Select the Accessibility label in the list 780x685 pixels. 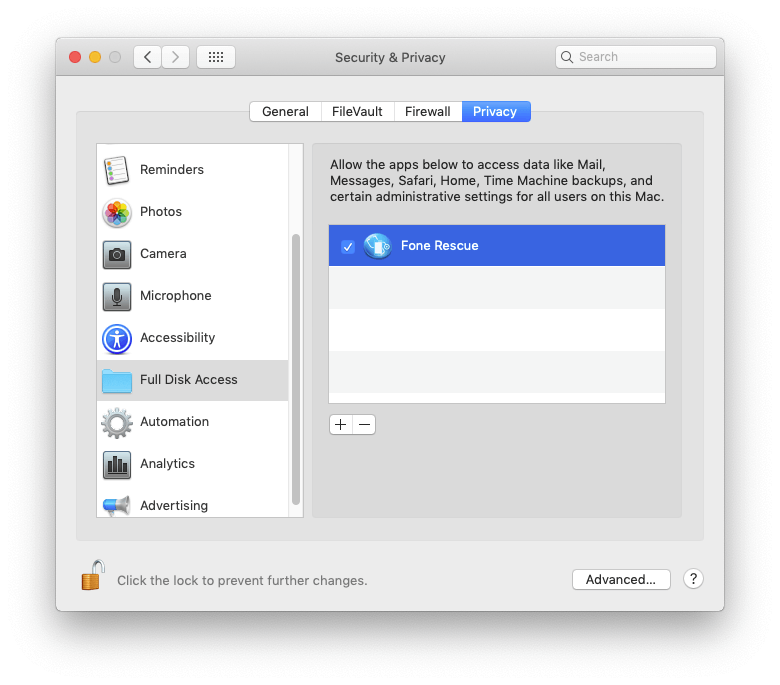click(178, 337)
